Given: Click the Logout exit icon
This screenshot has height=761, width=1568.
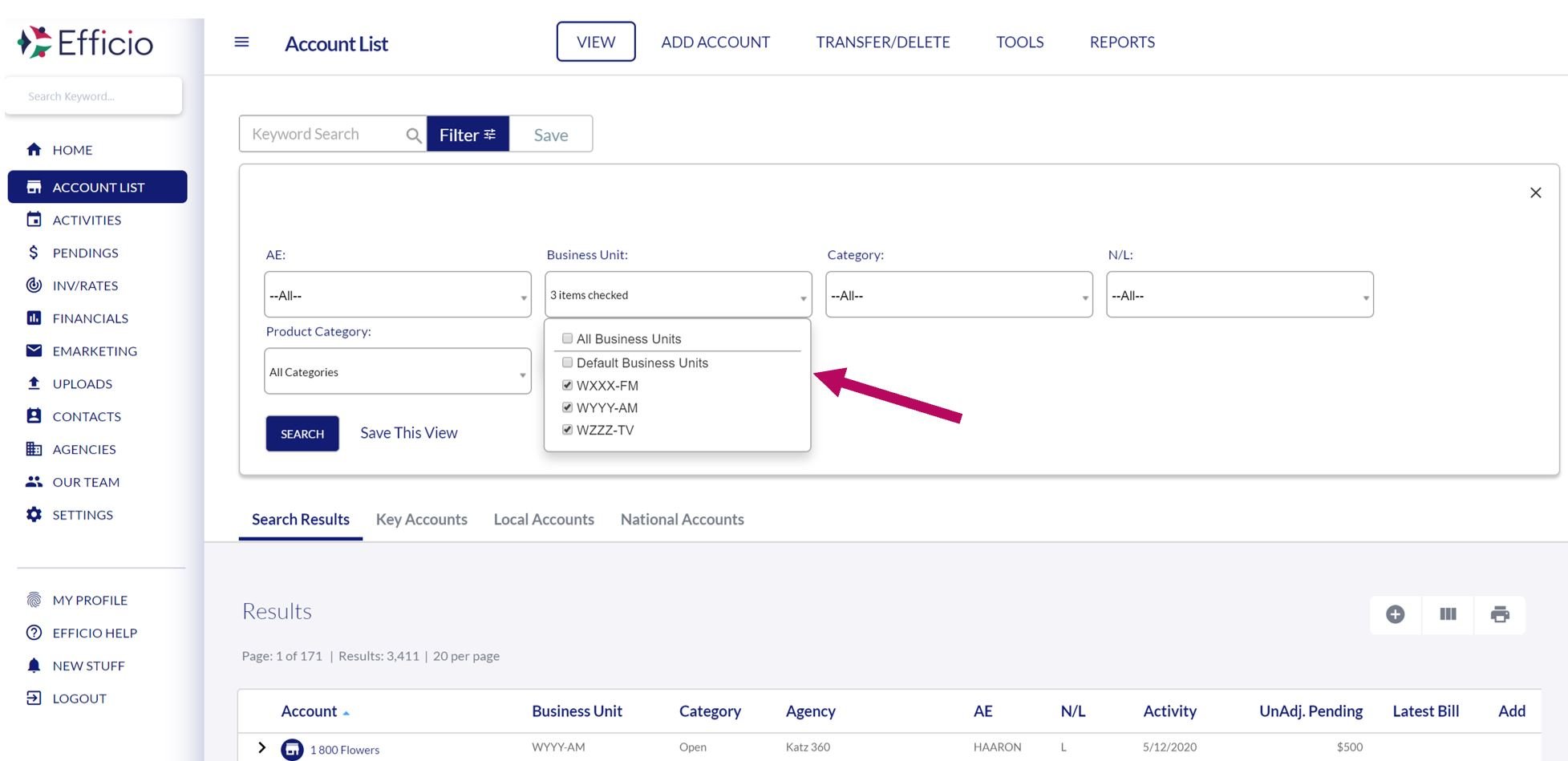Looking at the screenshot, I should tap(34, 698).
